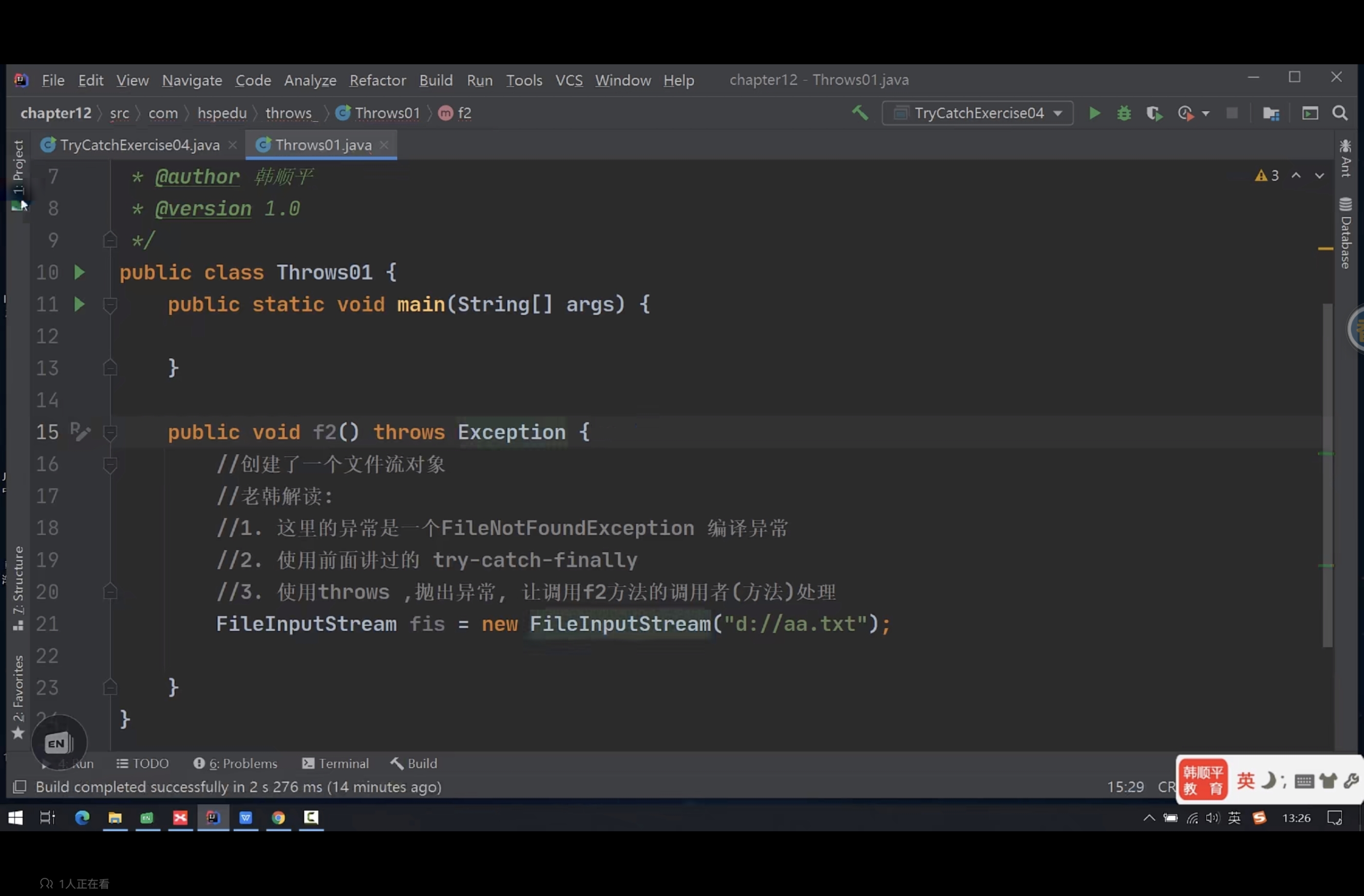Switch to the TryCatchExercise04.java tab
This screenshot has width=1364, height=896.
[x=139, y=145]
